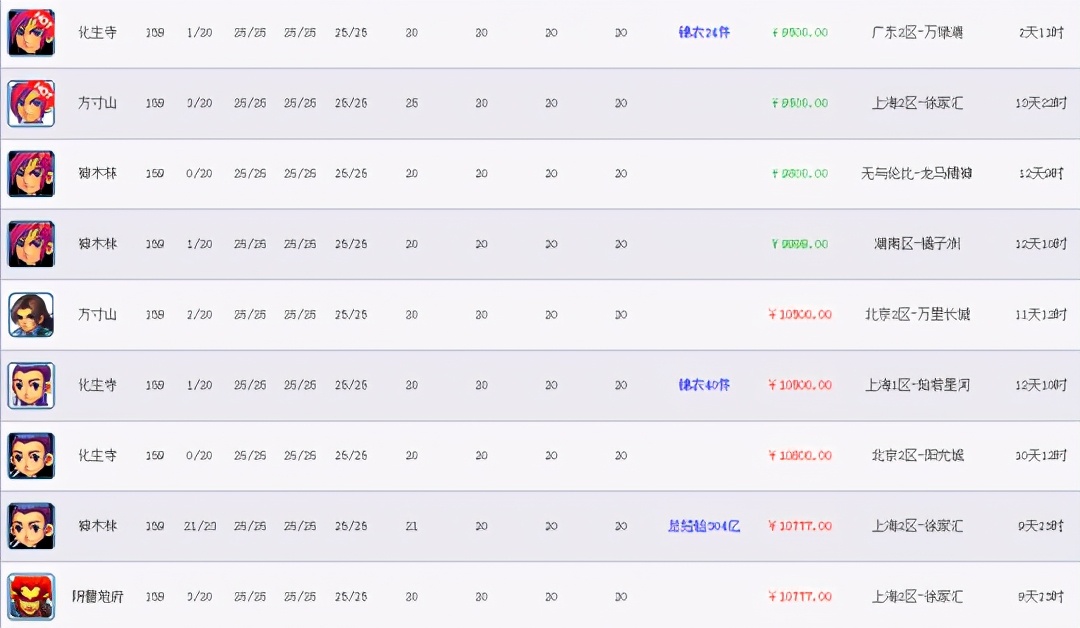This screenshot has width=1080, height=628.
Task: Click the 159 level value in third row
Action: (x=154, y=173)
